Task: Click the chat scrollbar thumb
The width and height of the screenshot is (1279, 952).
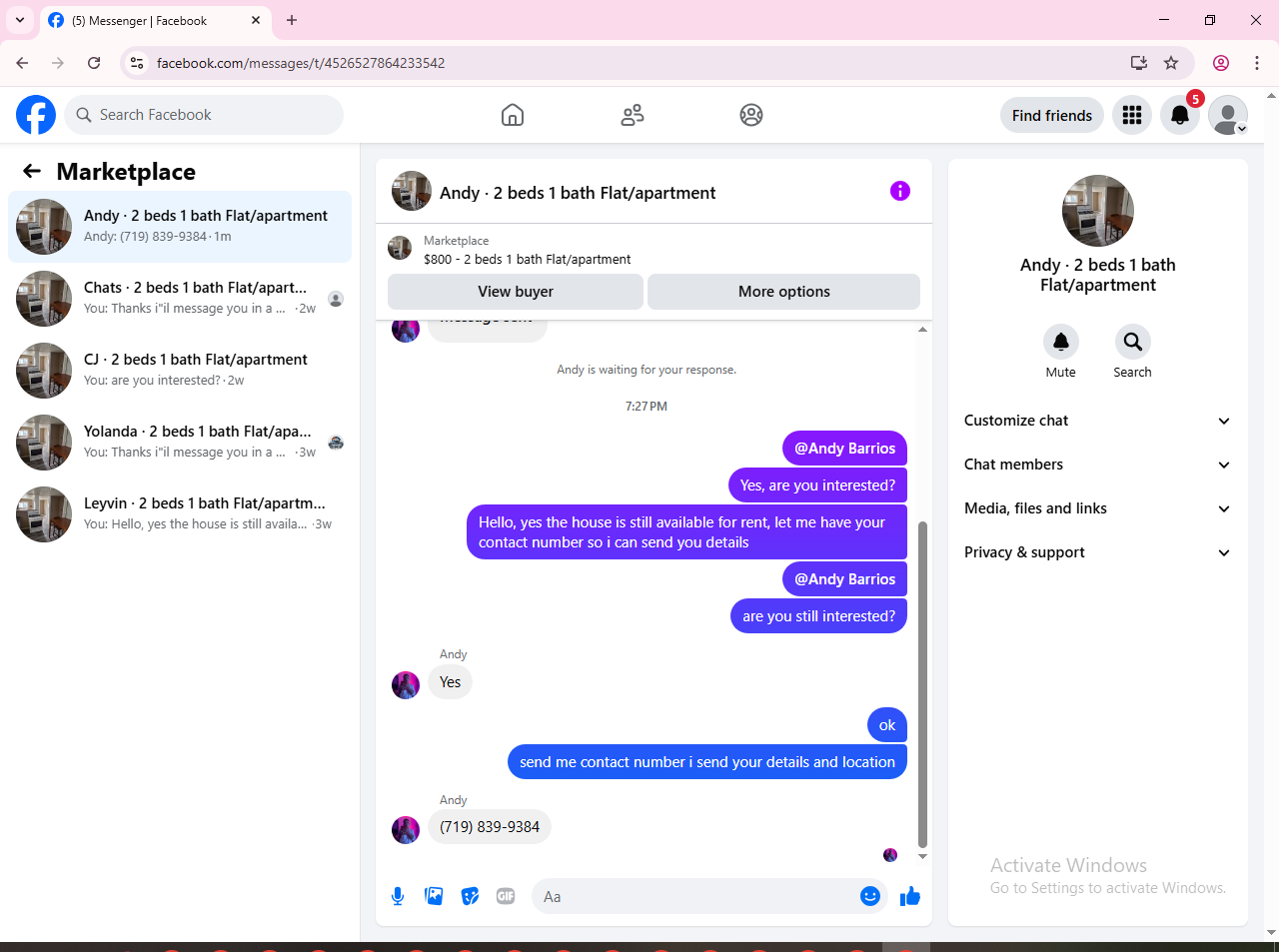Action: [922, 683]
